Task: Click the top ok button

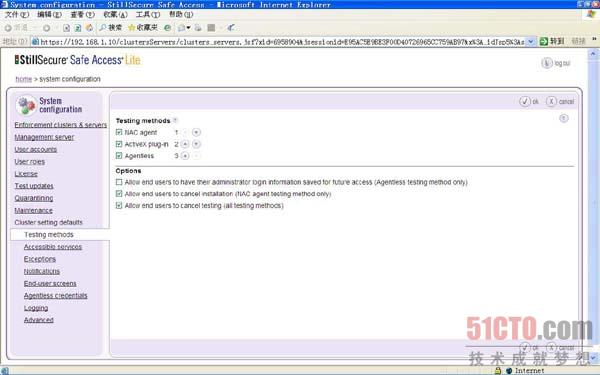Action: tap(529, 101)
